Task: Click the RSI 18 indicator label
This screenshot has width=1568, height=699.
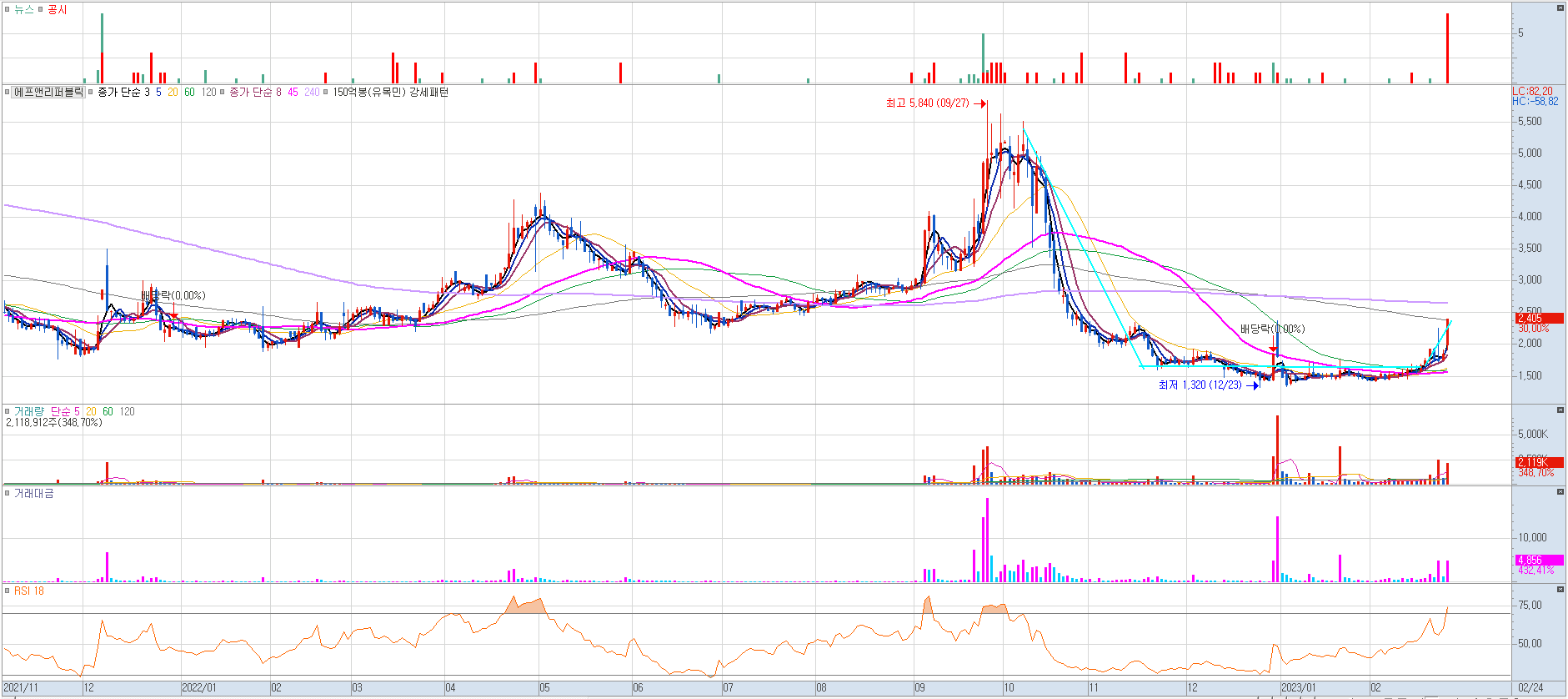Action: pos(29,591)
